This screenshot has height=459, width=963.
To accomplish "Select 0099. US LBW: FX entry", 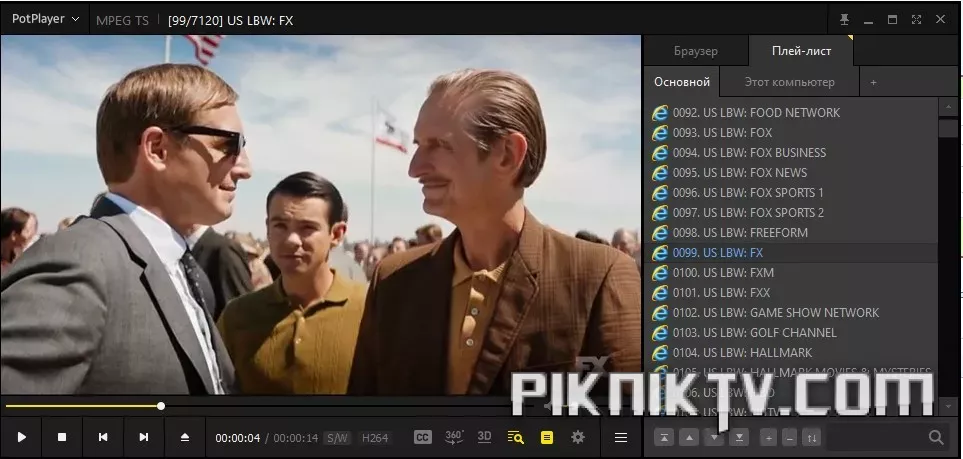I will 791,253.
